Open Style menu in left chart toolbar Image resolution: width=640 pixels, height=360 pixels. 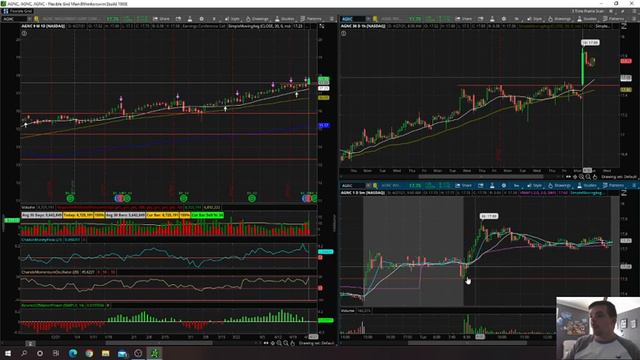[232, 19]
